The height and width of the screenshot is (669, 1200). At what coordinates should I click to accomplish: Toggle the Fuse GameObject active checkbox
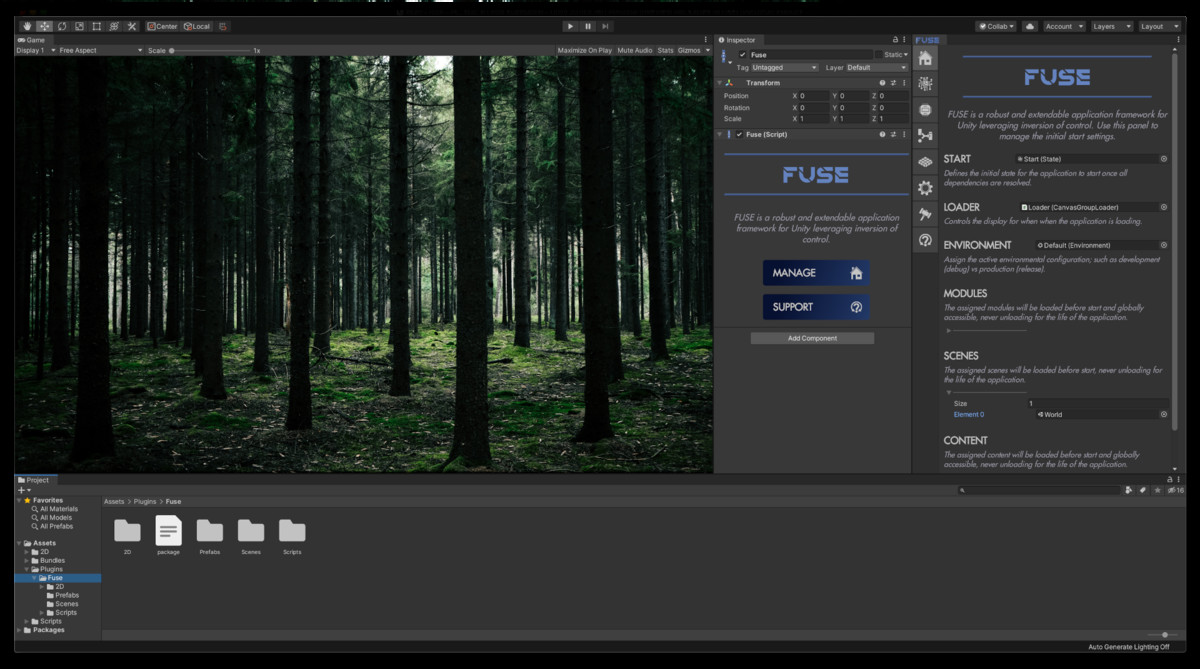(x=742, y=55)
